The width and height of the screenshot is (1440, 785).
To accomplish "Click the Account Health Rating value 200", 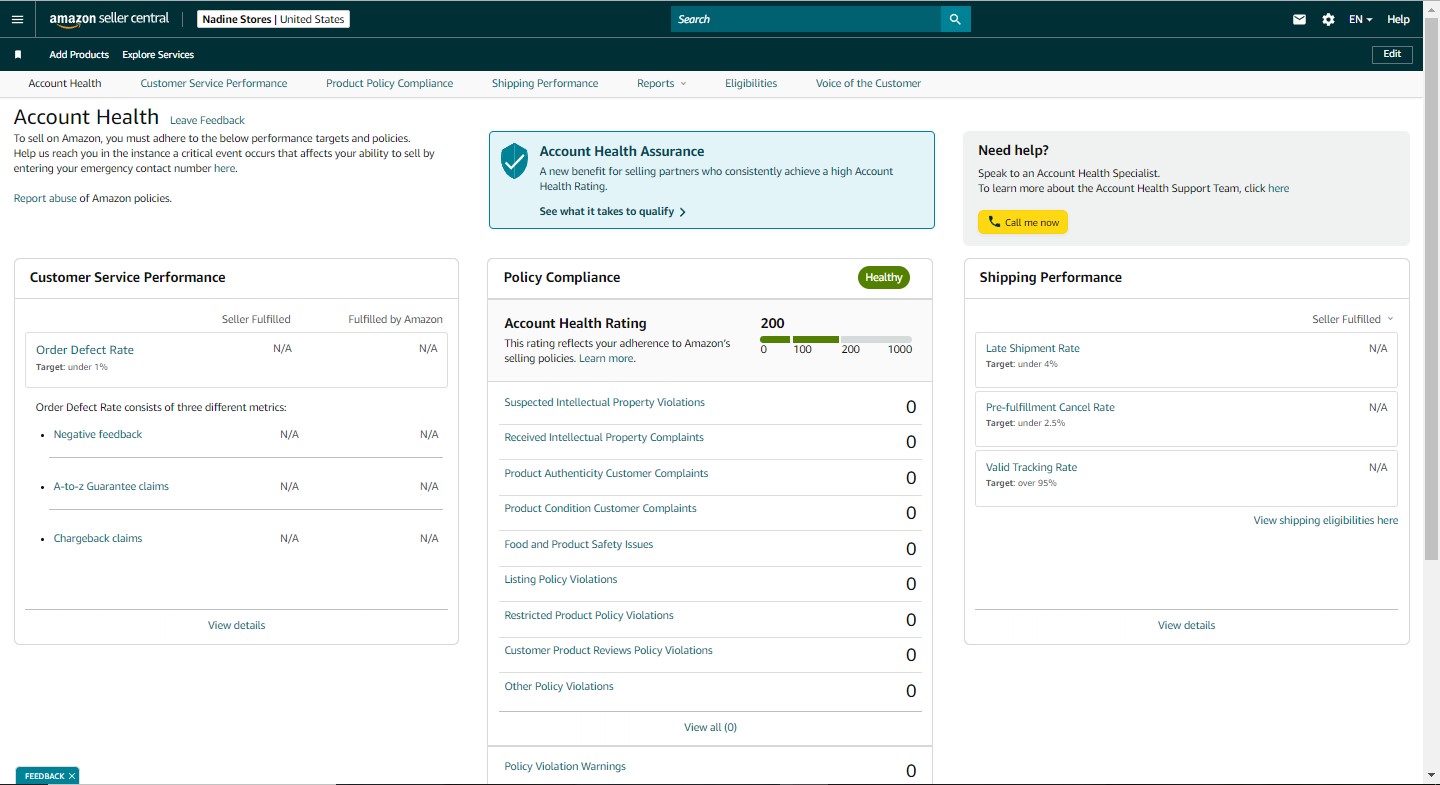I will [773, 323].
